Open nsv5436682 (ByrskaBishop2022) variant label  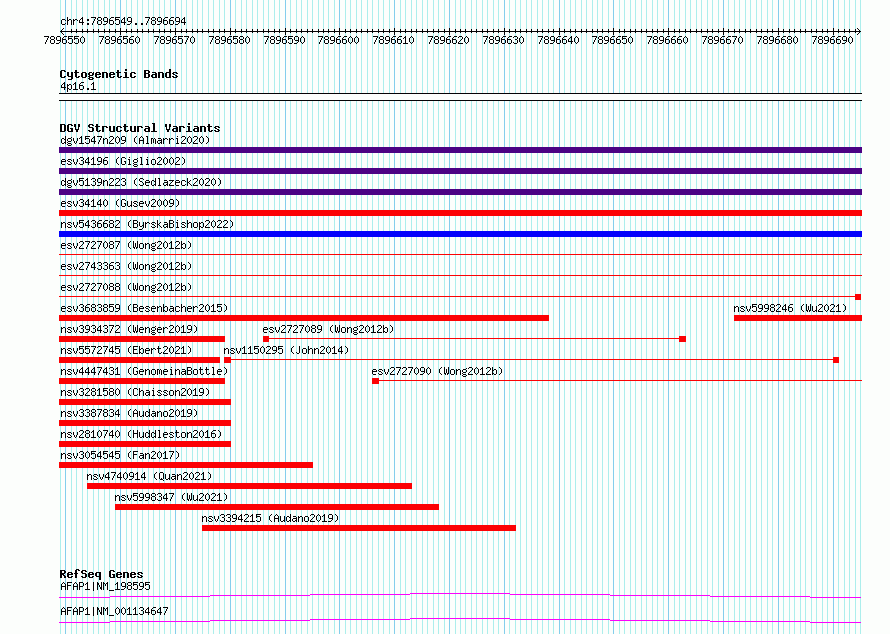pyautogui.click(x=147, y=224)
